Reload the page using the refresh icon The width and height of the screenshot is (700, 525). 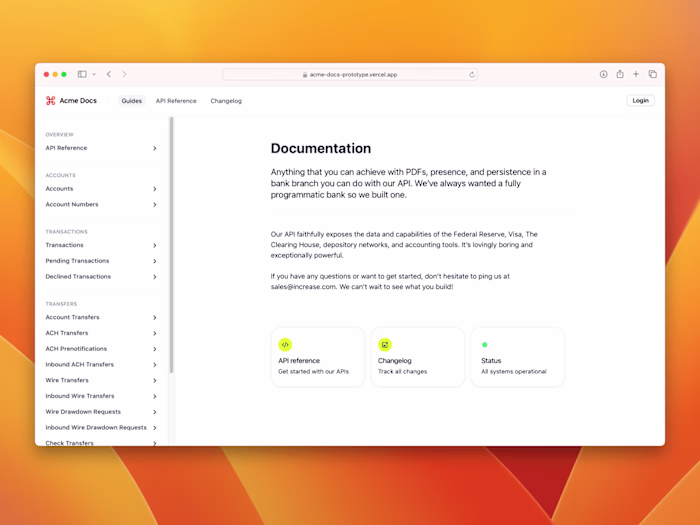pyautogui.click(x=471, y=75)
